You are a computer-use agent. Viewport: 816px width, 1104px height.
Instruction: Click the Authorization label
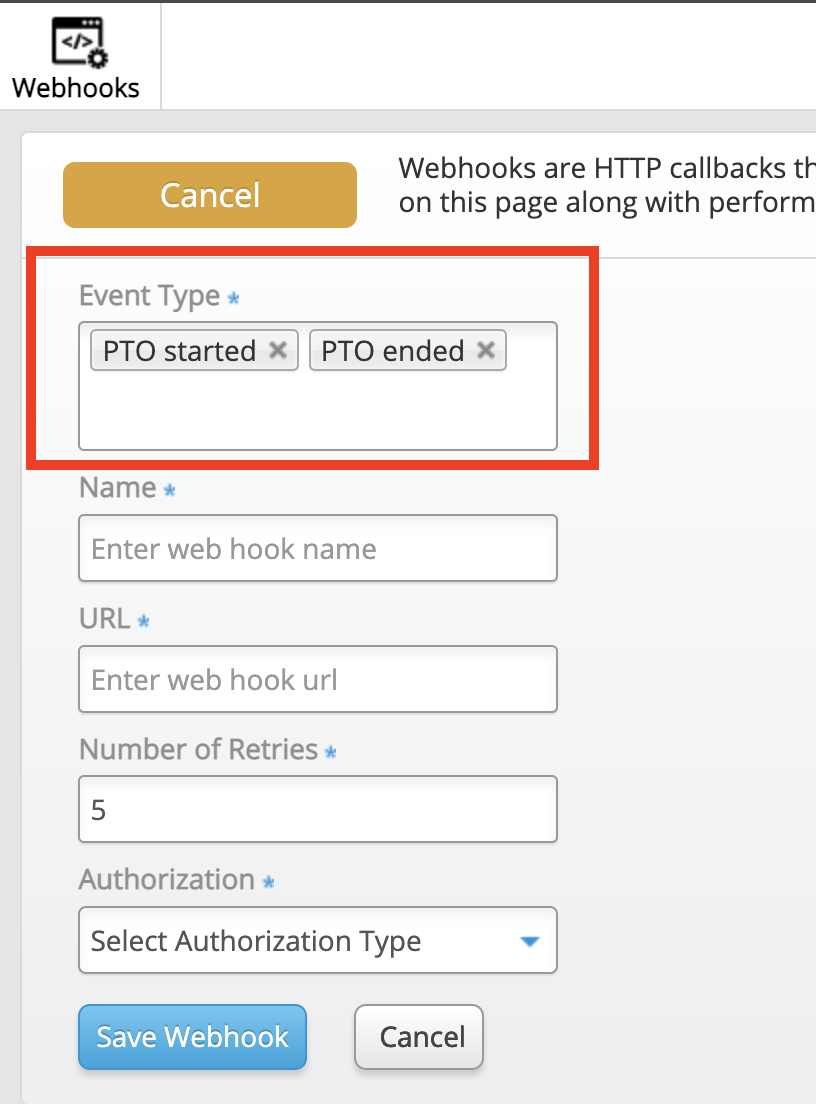point(167,879)
